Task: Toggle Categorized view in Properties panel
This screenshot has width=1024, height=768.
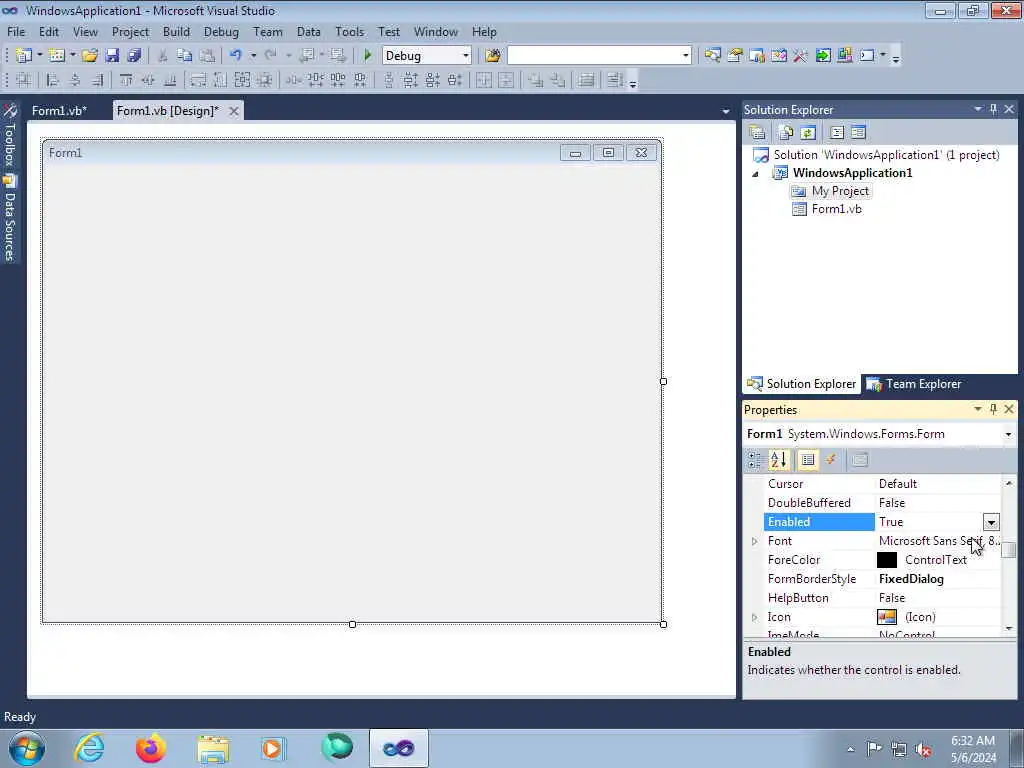Action: coord(754,460)
